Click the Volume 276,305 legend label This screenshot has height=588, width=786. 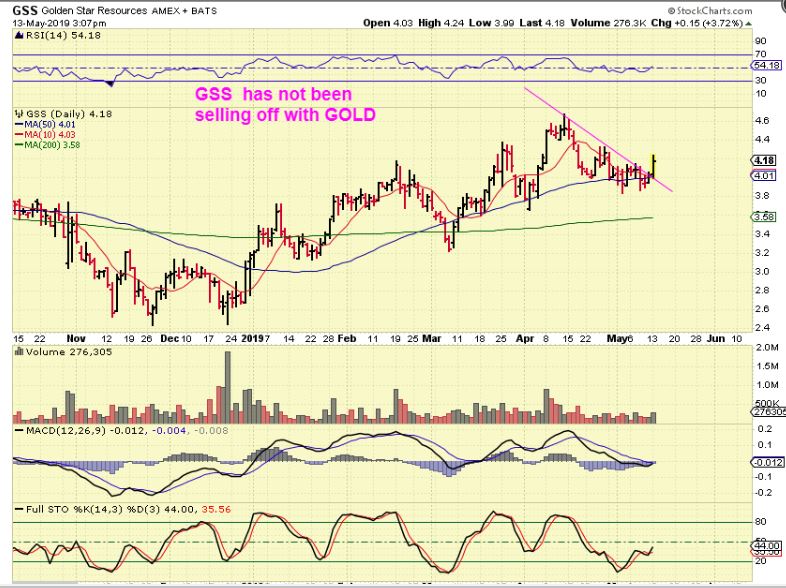pos(69,352)
